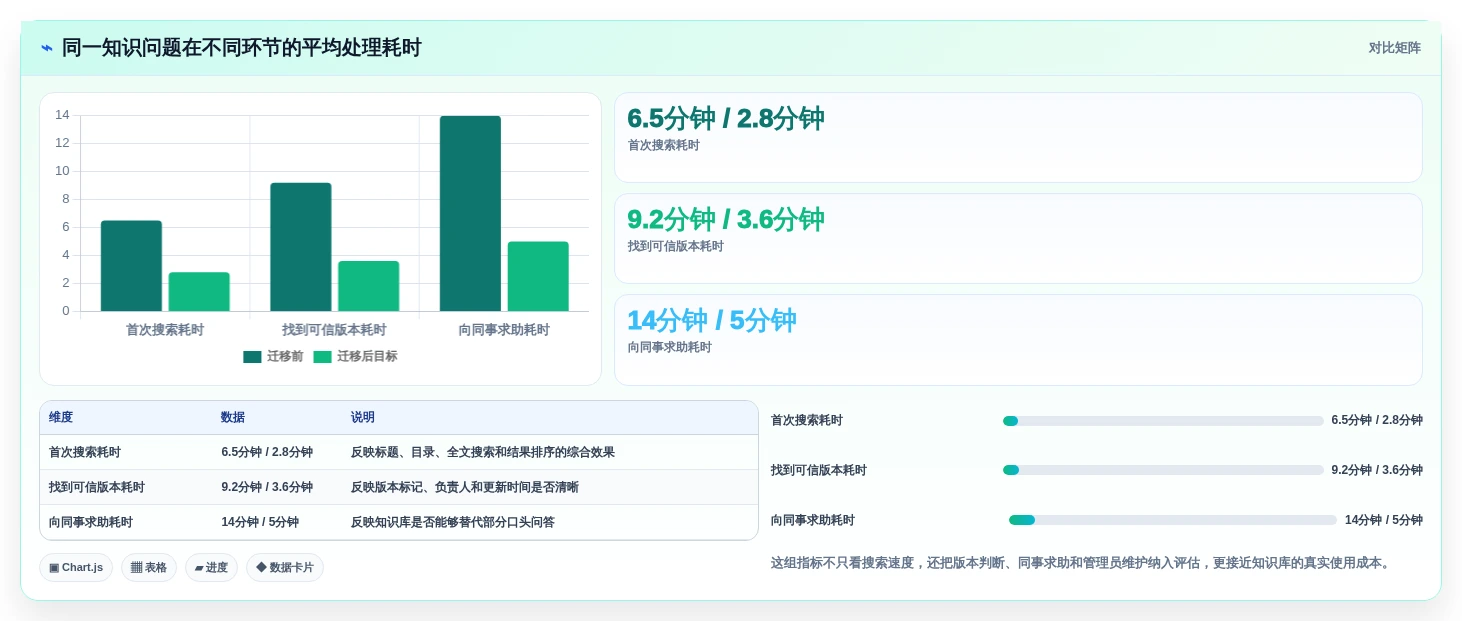
Task: Open the 6.5分钟 / 2.8分钟 data card
Action: point(1018,138)
